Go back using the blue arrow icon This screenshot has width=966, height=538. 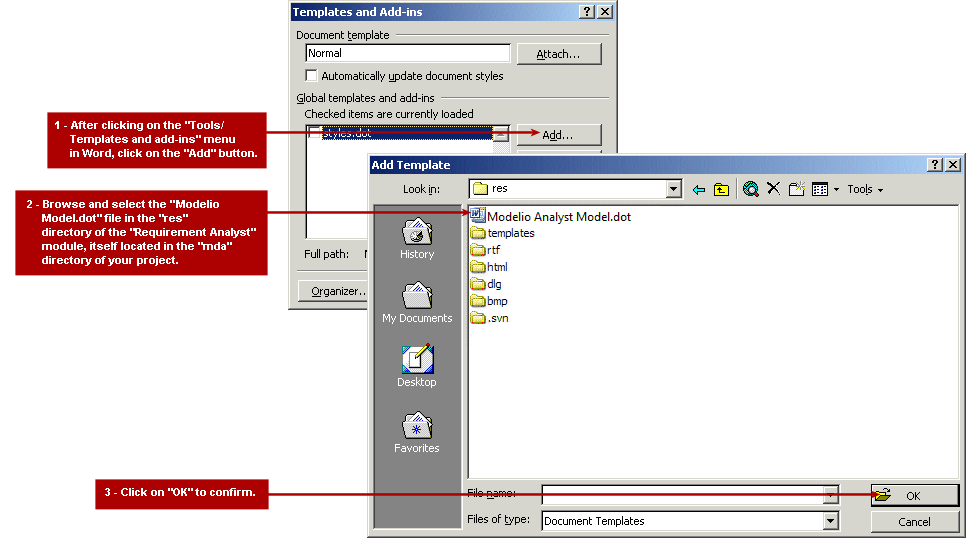699,190
